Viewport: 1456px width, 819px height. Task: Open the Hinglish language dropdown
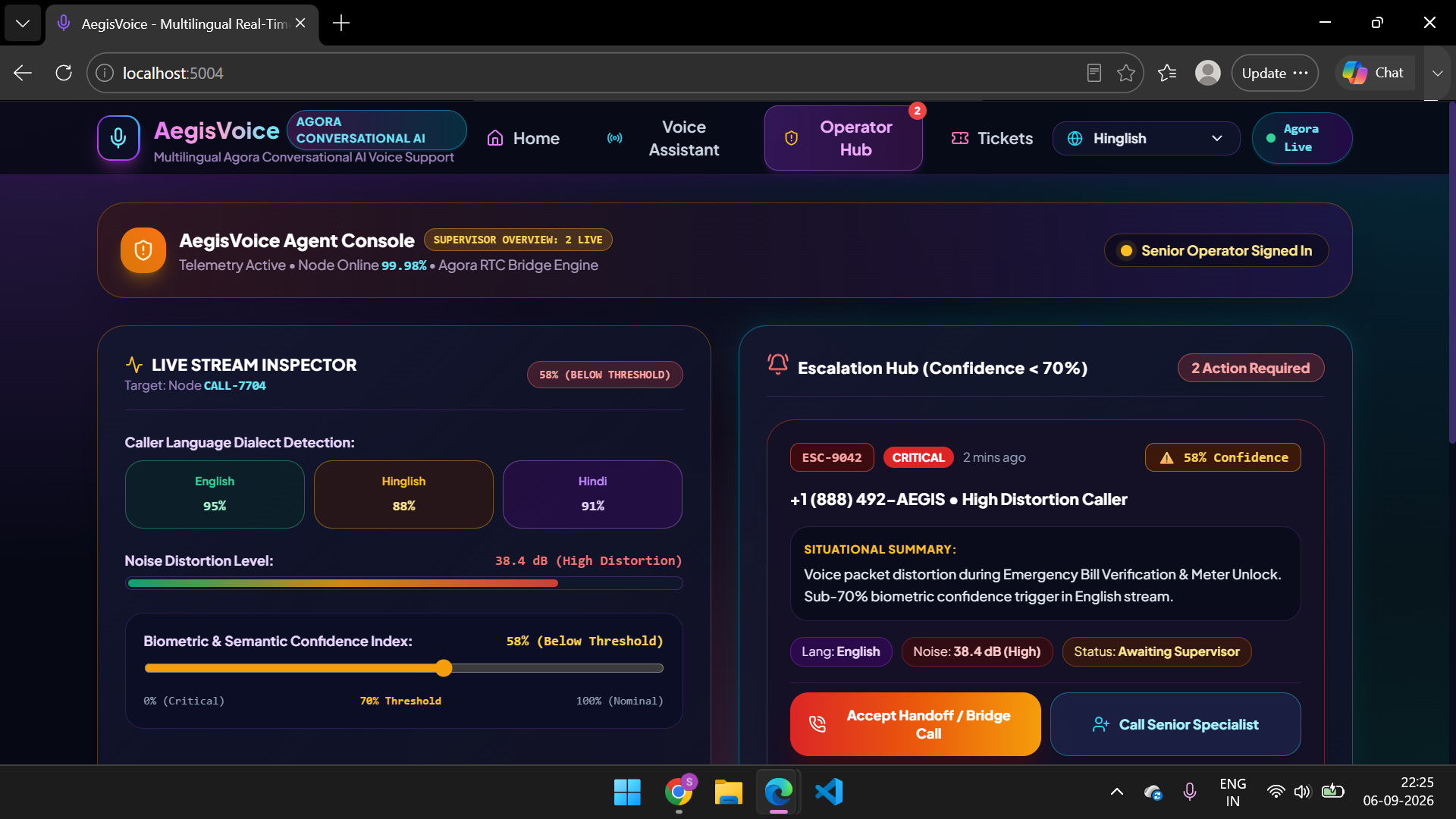1146,138
